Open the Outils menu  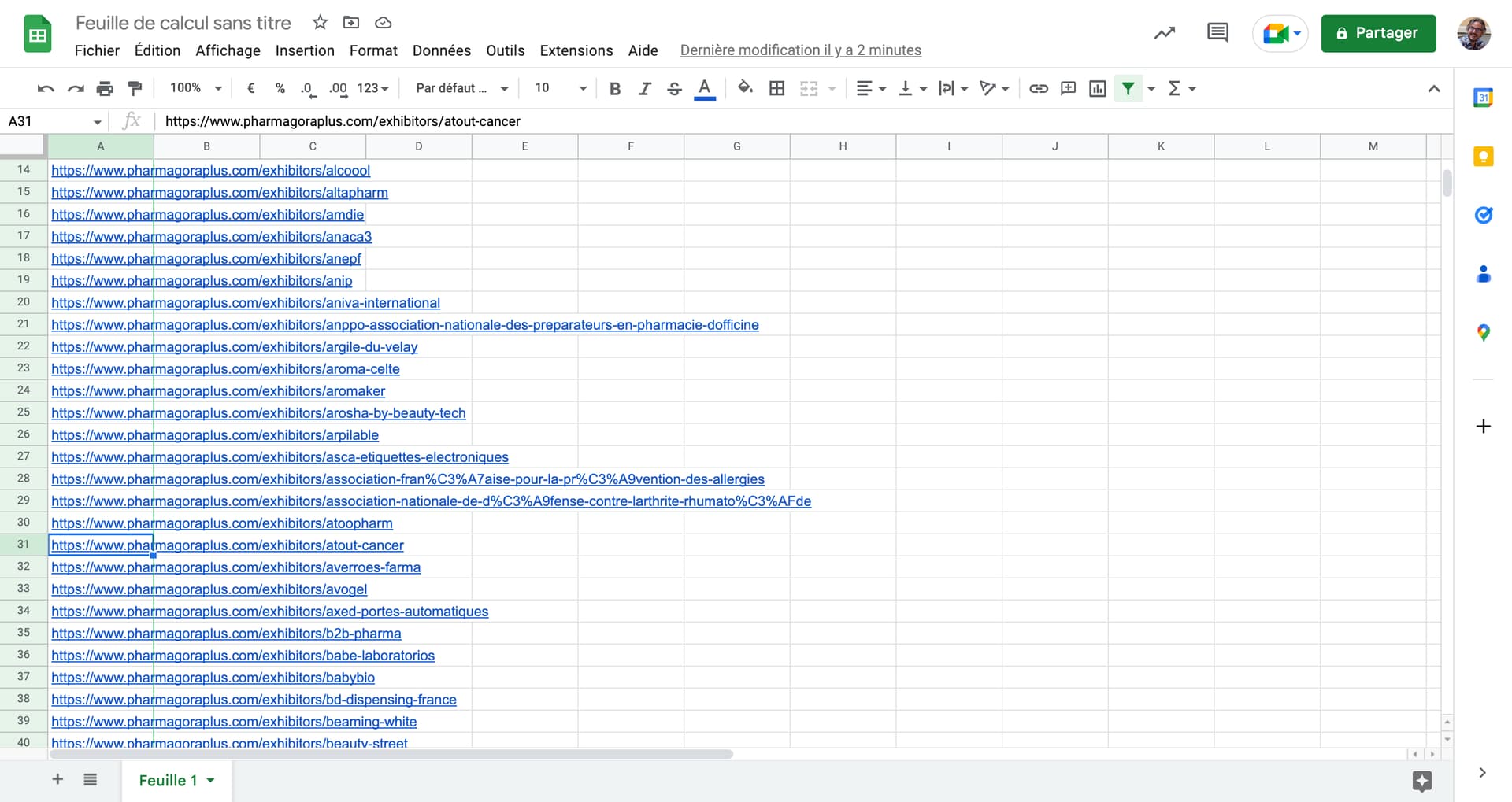click(x=505, y=50)
